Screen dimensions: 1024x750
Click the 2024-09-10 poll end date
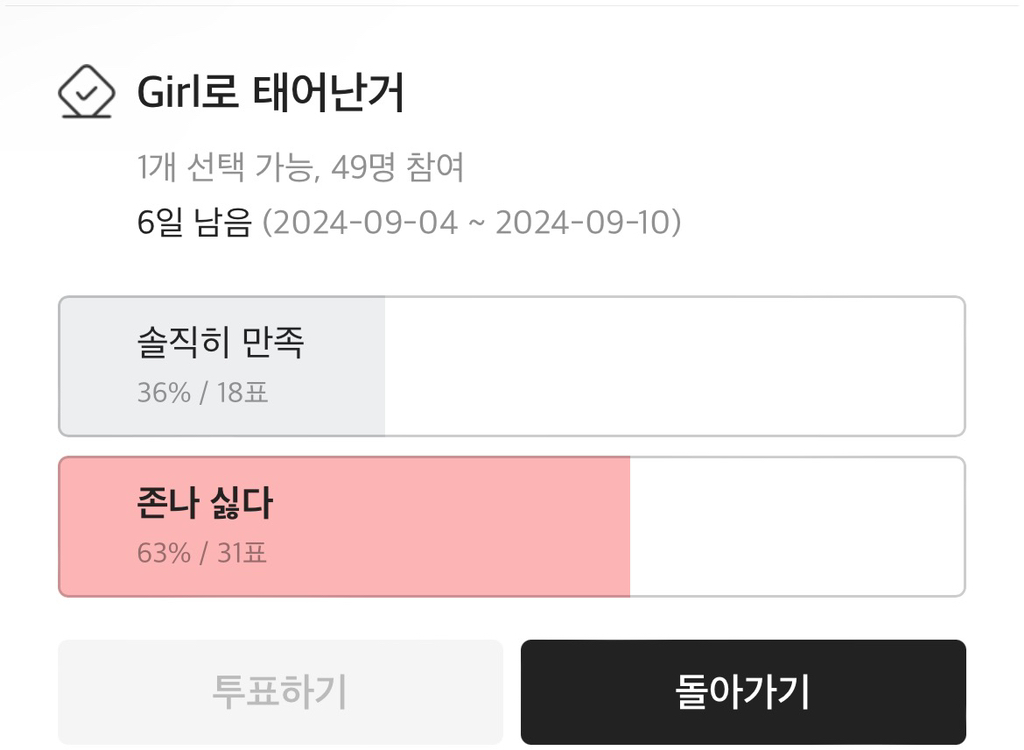584,222
